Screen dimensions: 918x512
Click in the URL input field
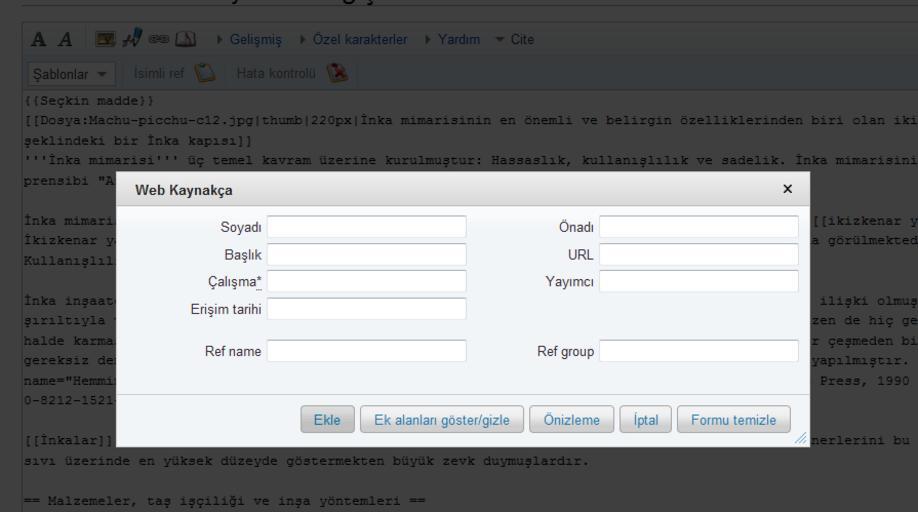[x=698, y=254]
